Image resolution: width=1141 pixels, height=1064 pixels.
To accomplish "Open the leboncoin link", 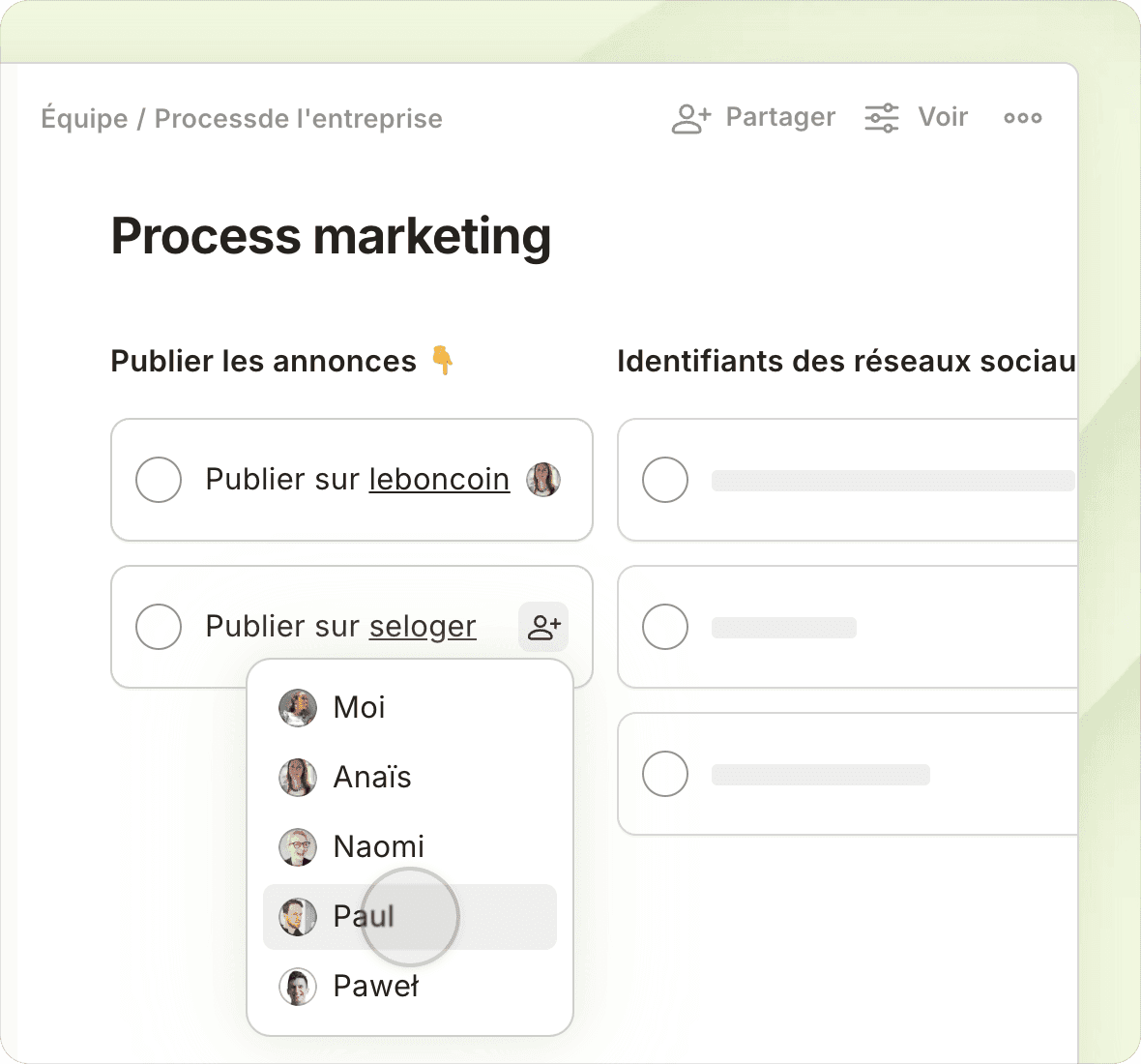I will tap(439, 480).
